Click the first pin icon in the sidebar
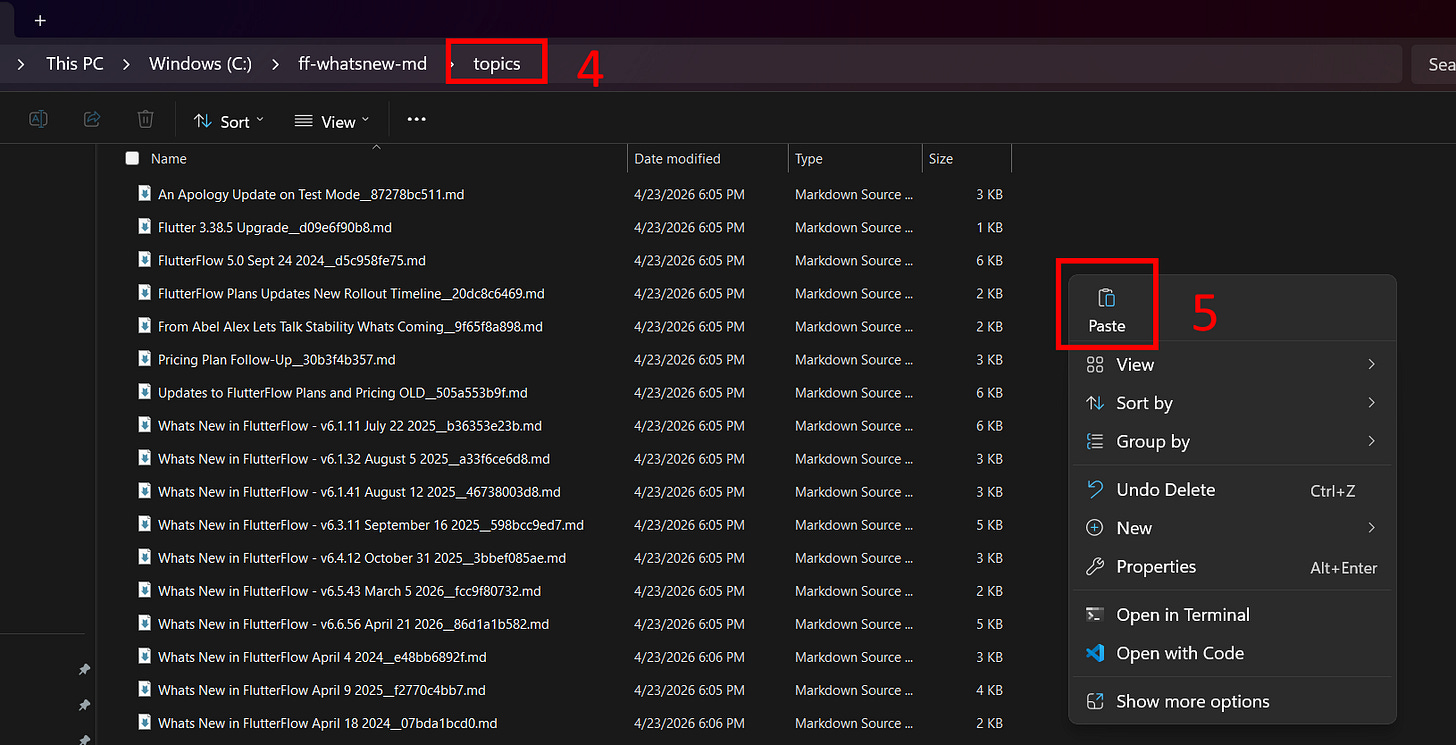Screen dimensions: 1456x745 point(84,669)
